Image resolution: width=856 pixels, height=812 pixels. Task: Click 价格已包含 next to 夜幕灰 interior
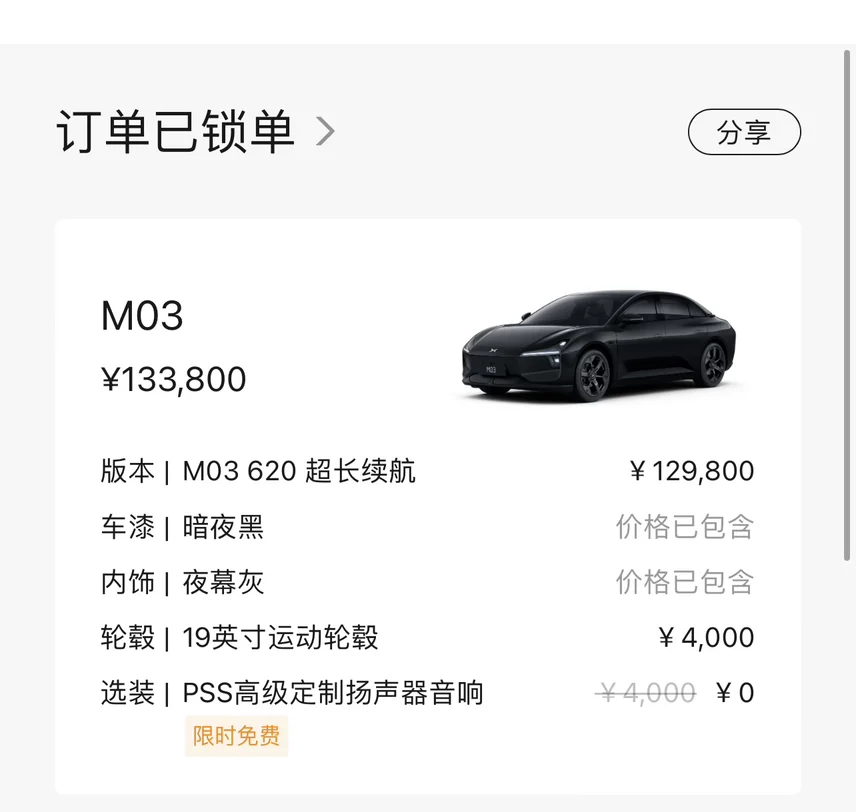point(684,582)
